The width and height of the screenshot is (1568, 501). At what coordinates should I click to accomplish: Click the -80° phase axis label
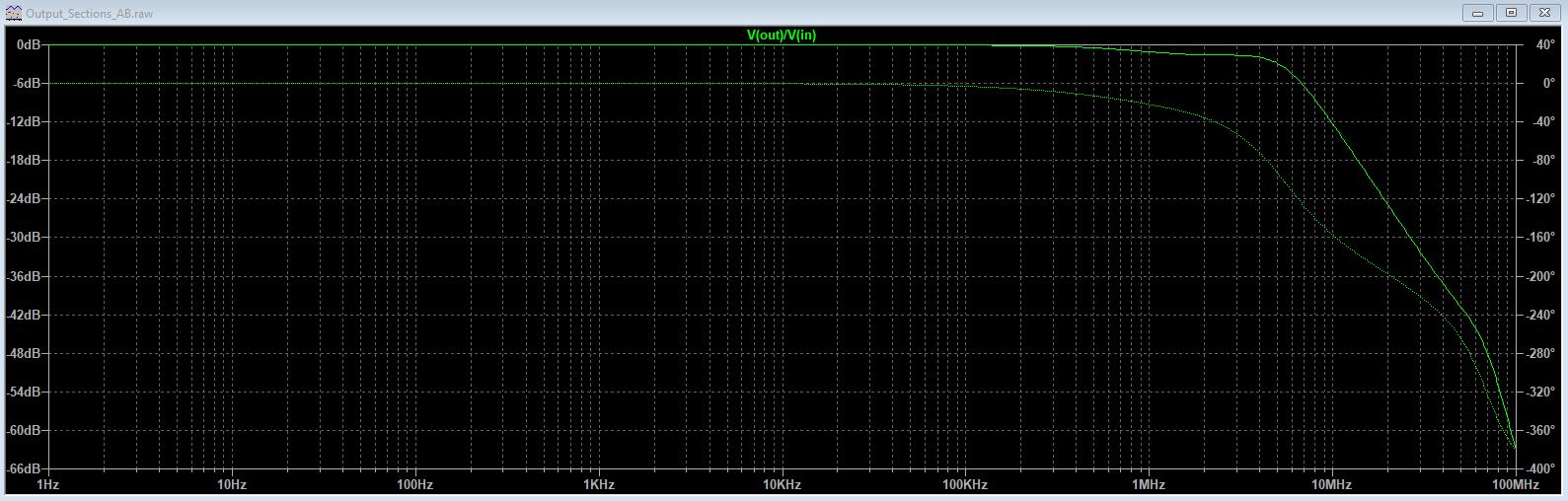1543,161
